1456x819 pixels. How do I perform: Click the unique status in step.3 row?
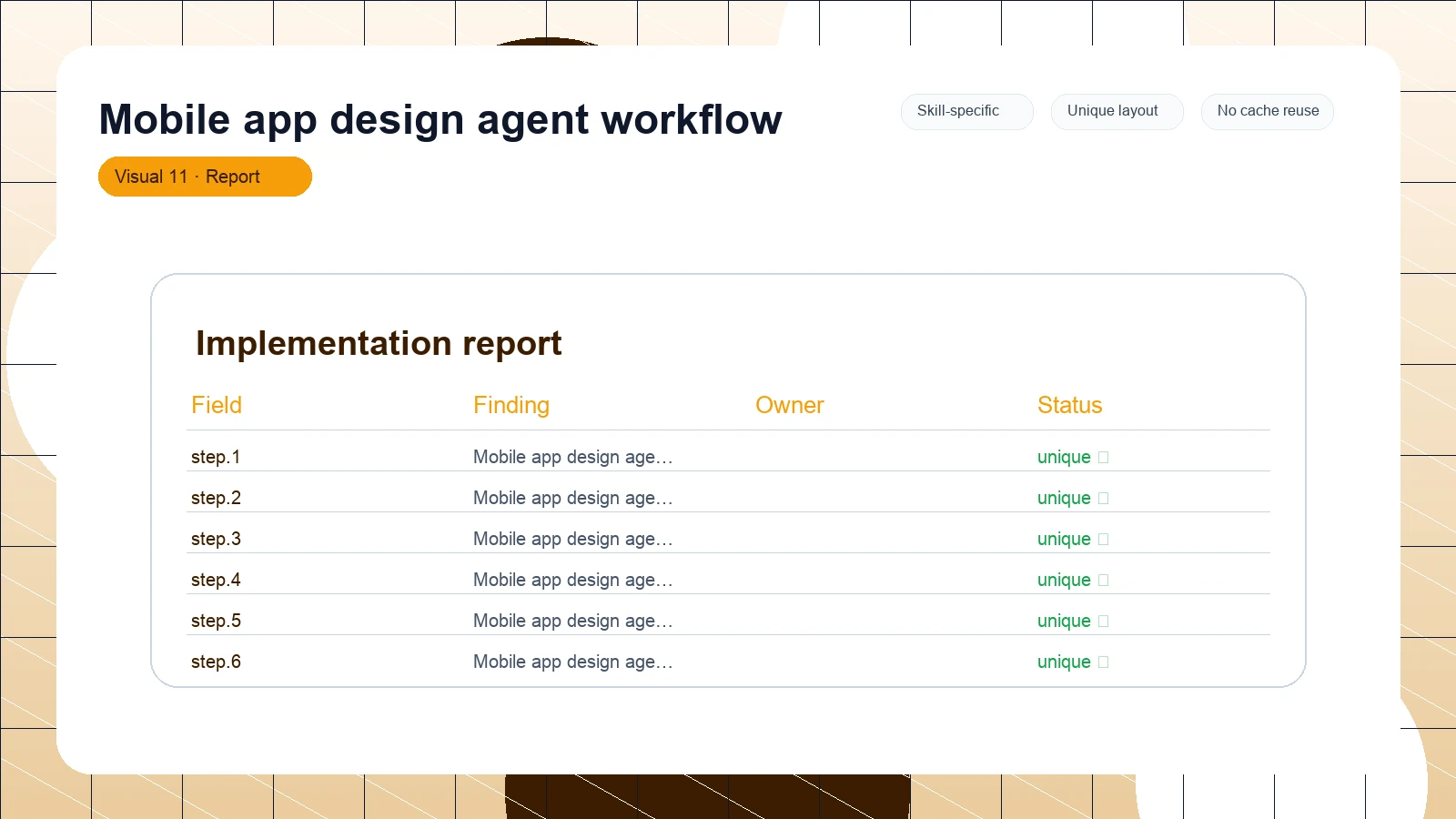pyautogui.click(x=1064, y=539)
